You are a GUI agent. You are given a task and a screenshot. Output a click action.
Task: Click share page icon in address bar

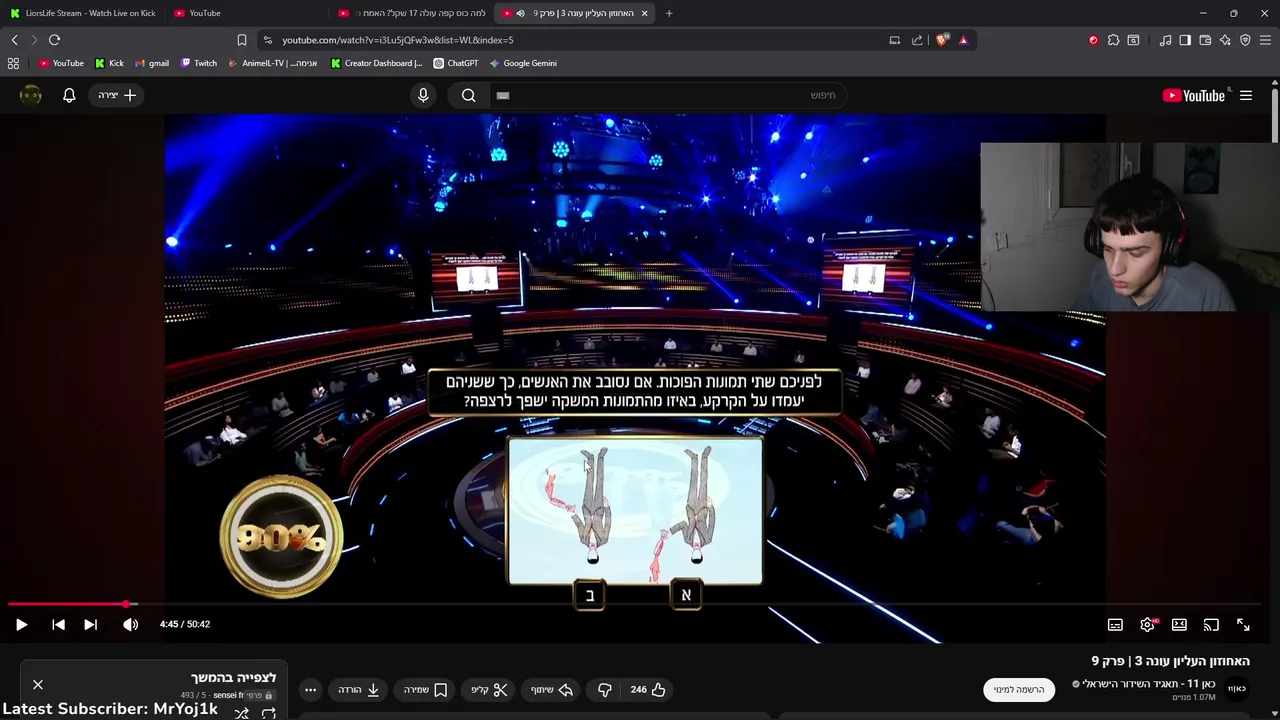(x=917, y=40)
